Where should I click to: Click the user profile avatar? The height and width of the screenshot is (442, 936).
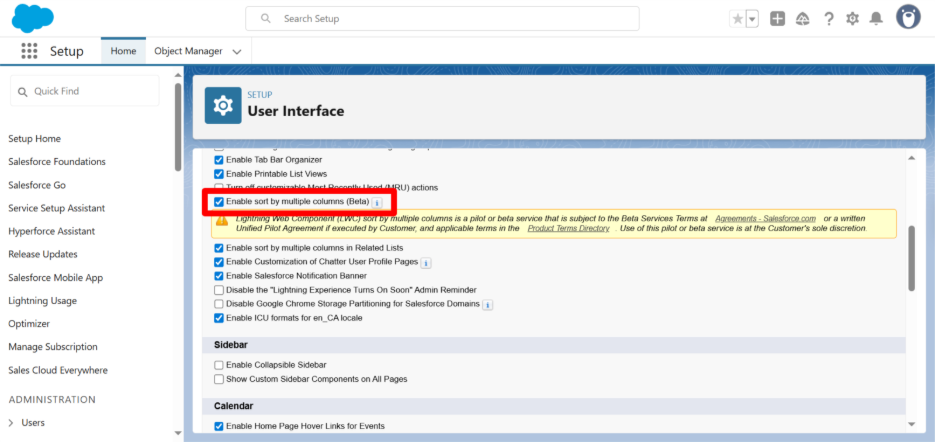[908, 18]
